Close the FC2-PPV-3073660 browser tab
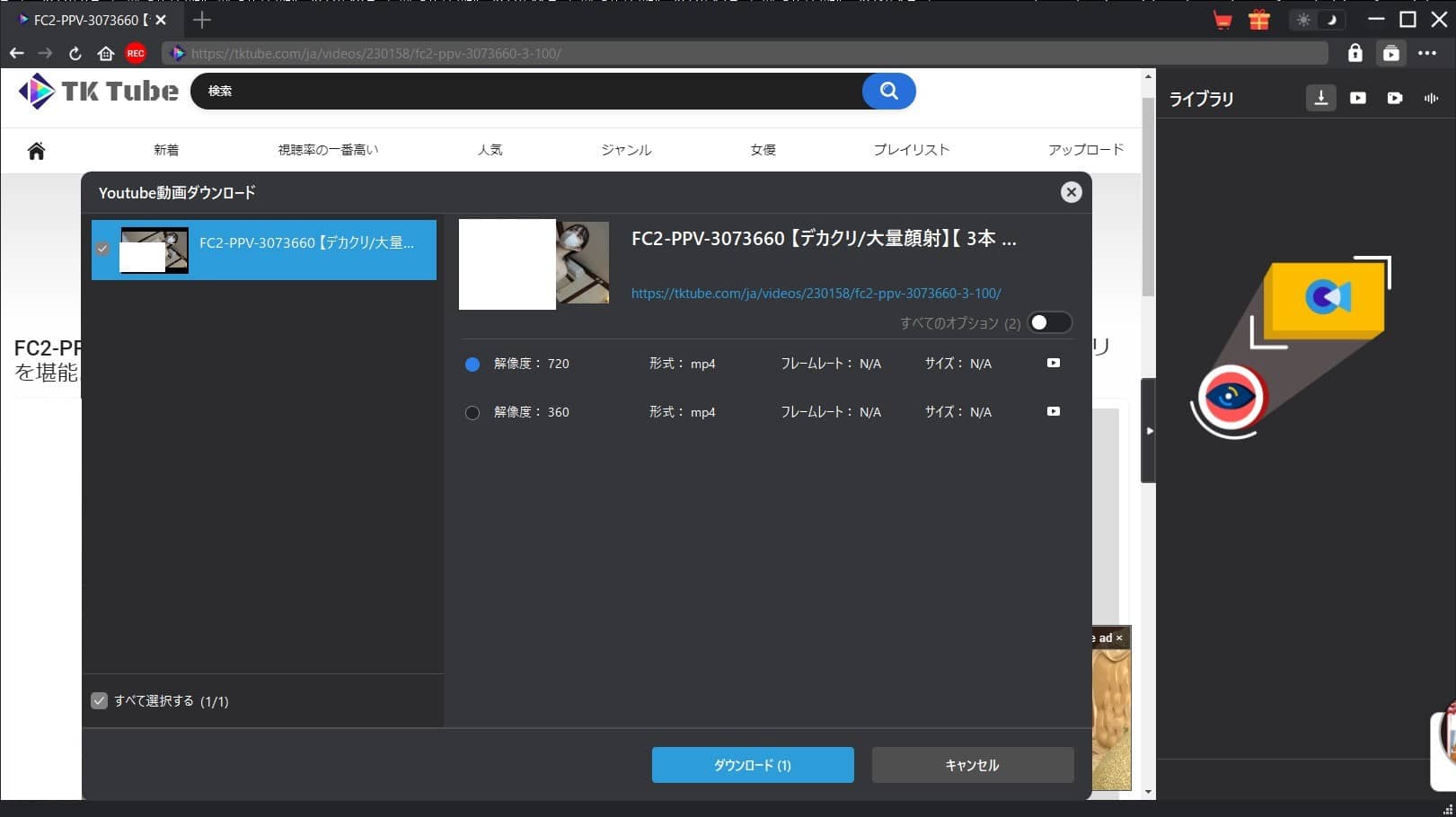The height and width of the screenshot is (817, 1456). coord(161,20)
